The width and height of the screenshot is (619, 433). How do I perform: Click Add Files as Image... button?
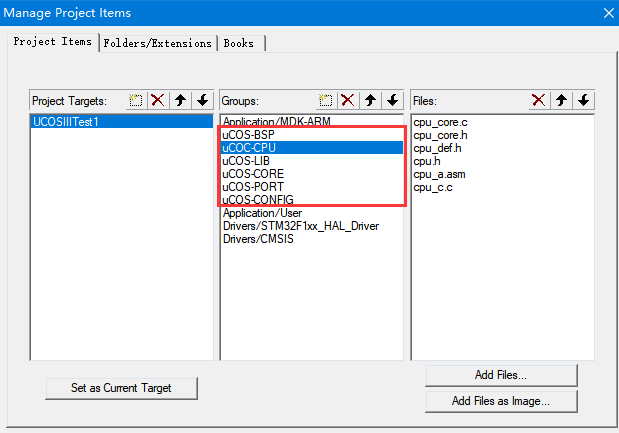pos(501,401)
